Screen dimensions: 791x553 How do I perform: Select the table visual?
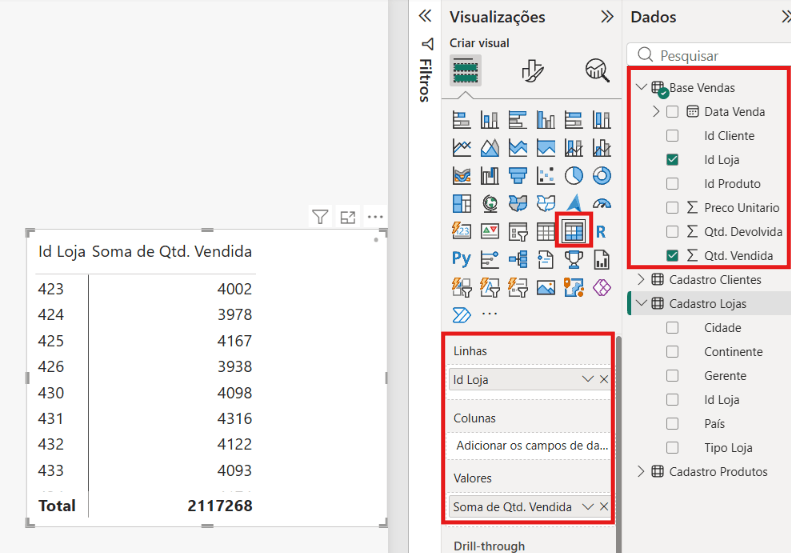click(x=546, y=232)
